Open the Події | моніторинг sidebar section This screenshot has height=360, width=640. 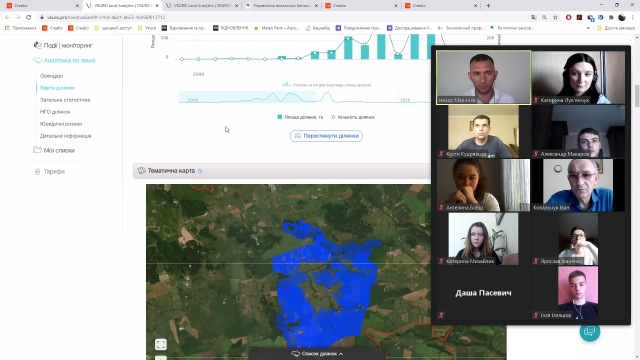click(x=63, y=45)
